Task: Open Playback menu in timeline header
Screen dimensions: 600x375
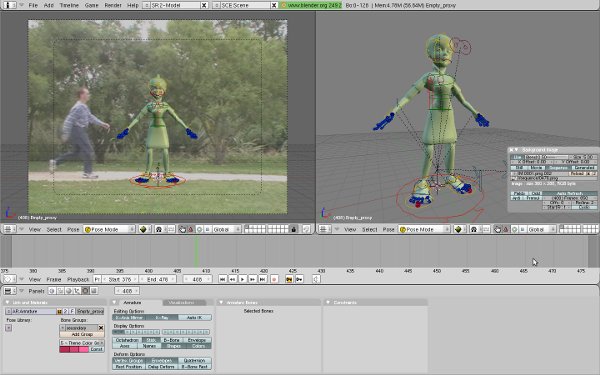Action: click(78, 280)
